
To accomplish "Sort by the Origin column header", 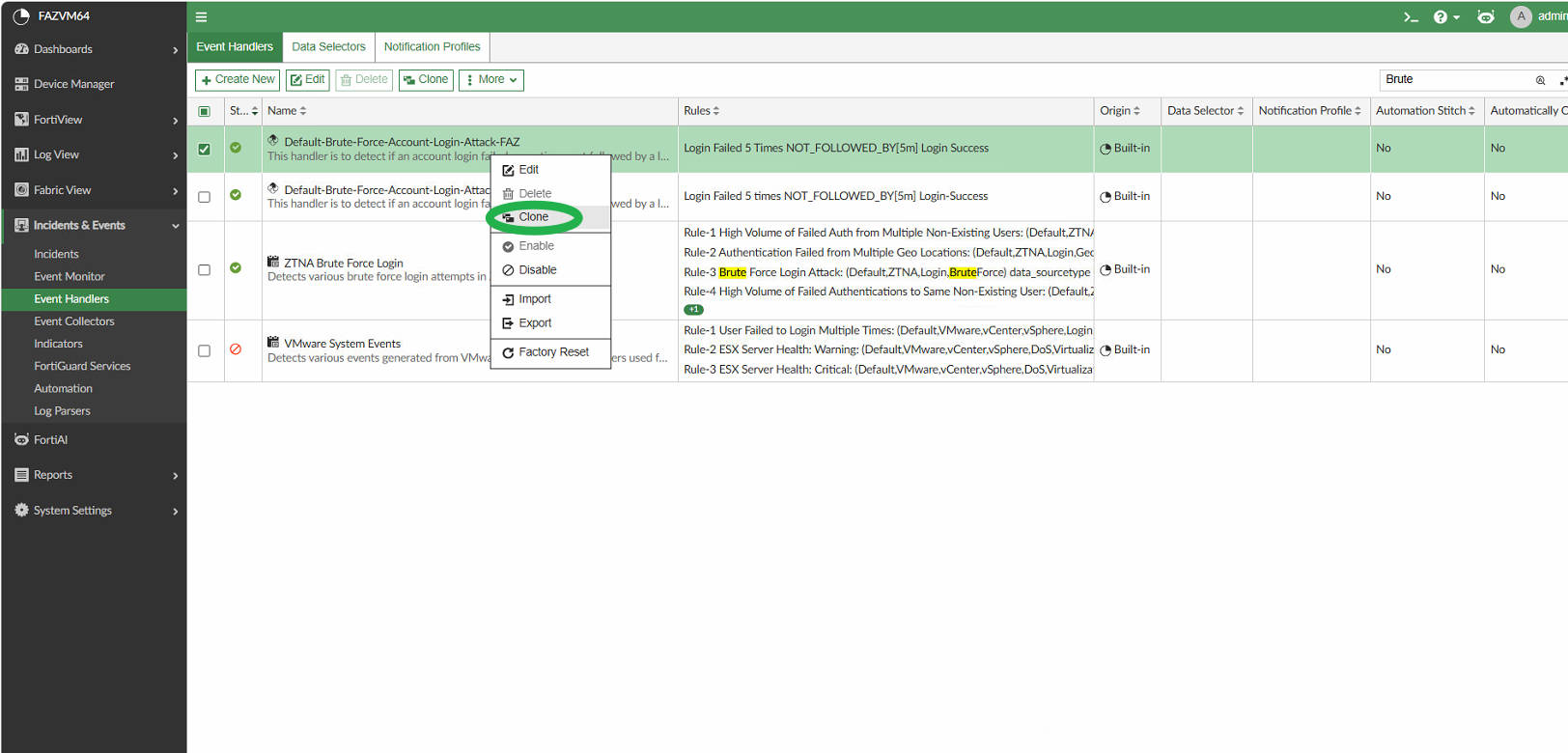I will 1120,111.
